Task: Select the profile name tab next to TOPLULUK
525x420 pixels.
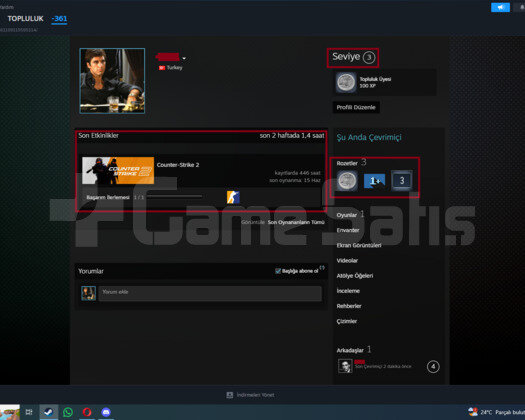Action: tap(59, 19)
